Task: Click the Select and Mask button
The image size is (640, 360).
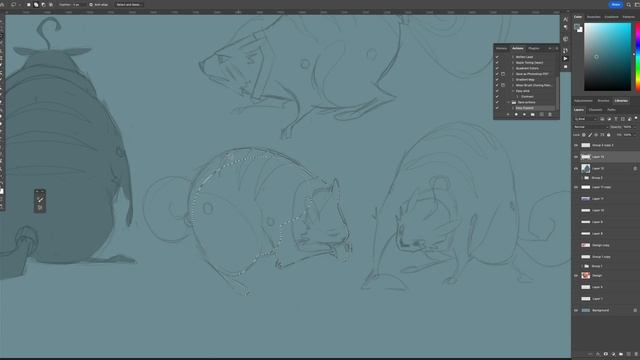Action: pyautogui.click(x=128, y=4)
